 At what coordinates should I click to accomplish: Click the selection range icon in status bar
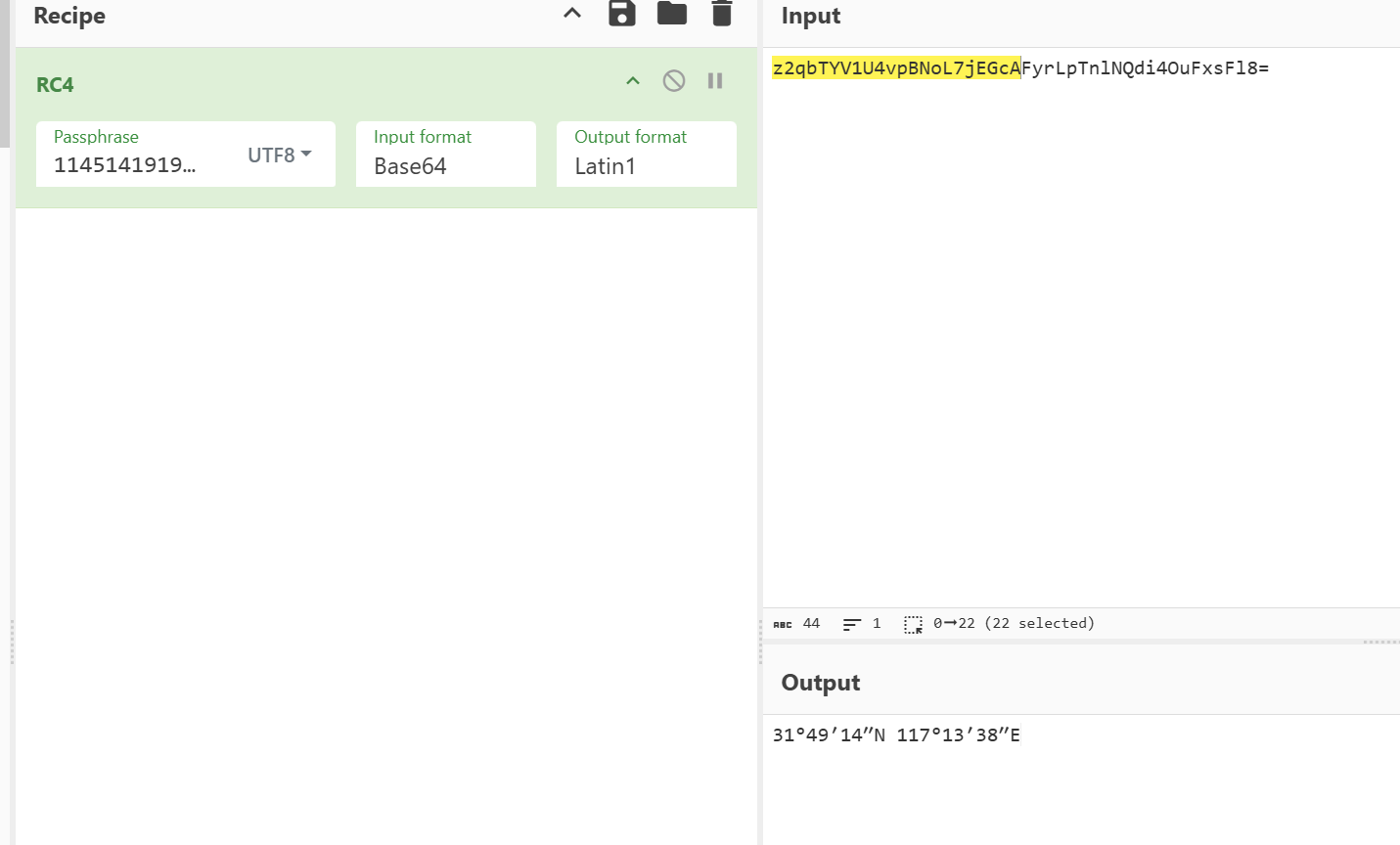click(x=913, y=624)
